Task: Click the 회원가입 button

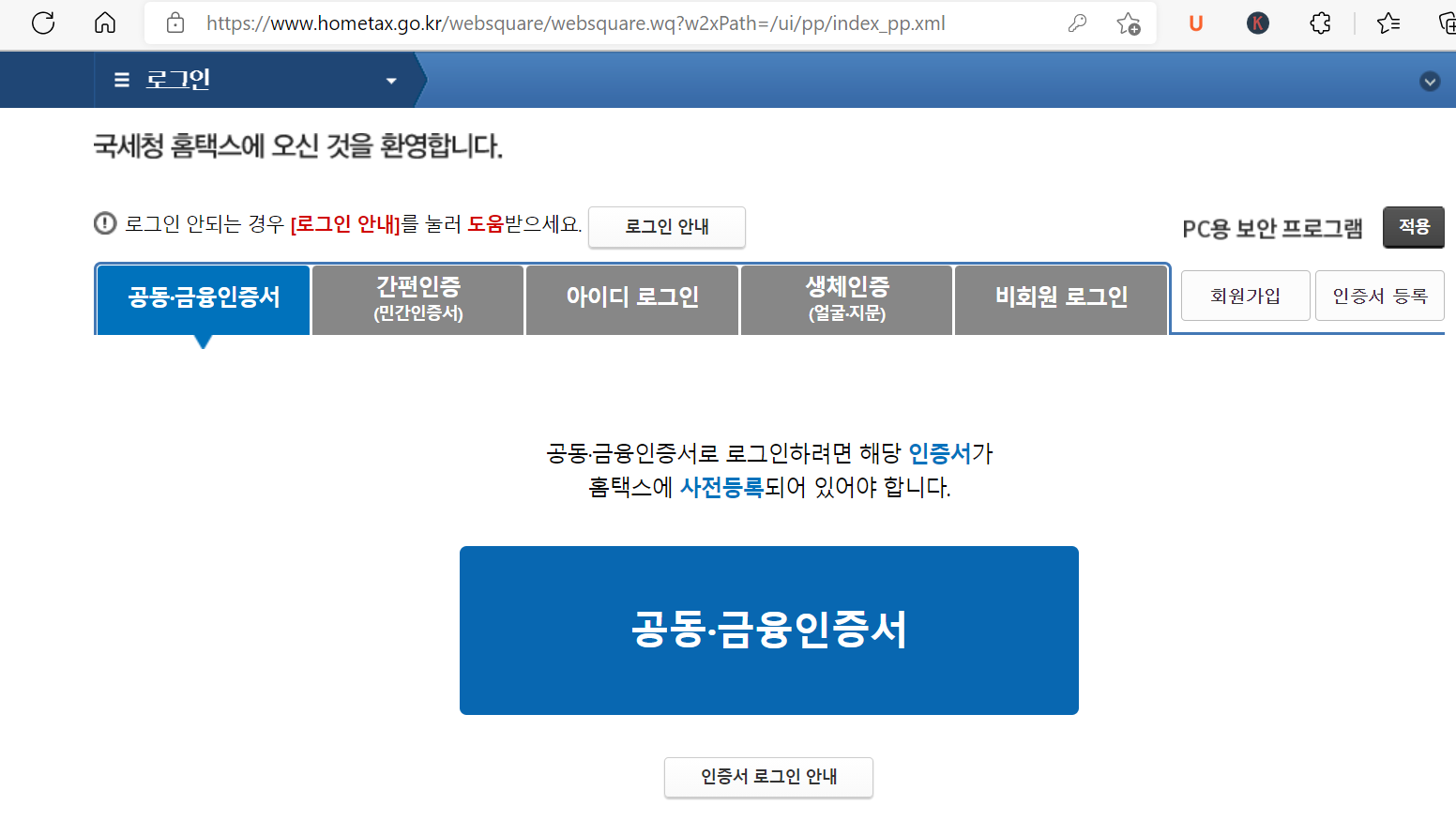Action: 1245,296
